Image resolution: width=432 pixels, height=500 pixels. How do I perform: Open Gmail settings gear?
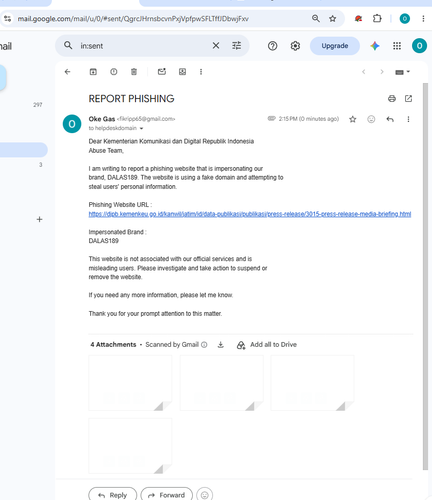click(295, 46)
